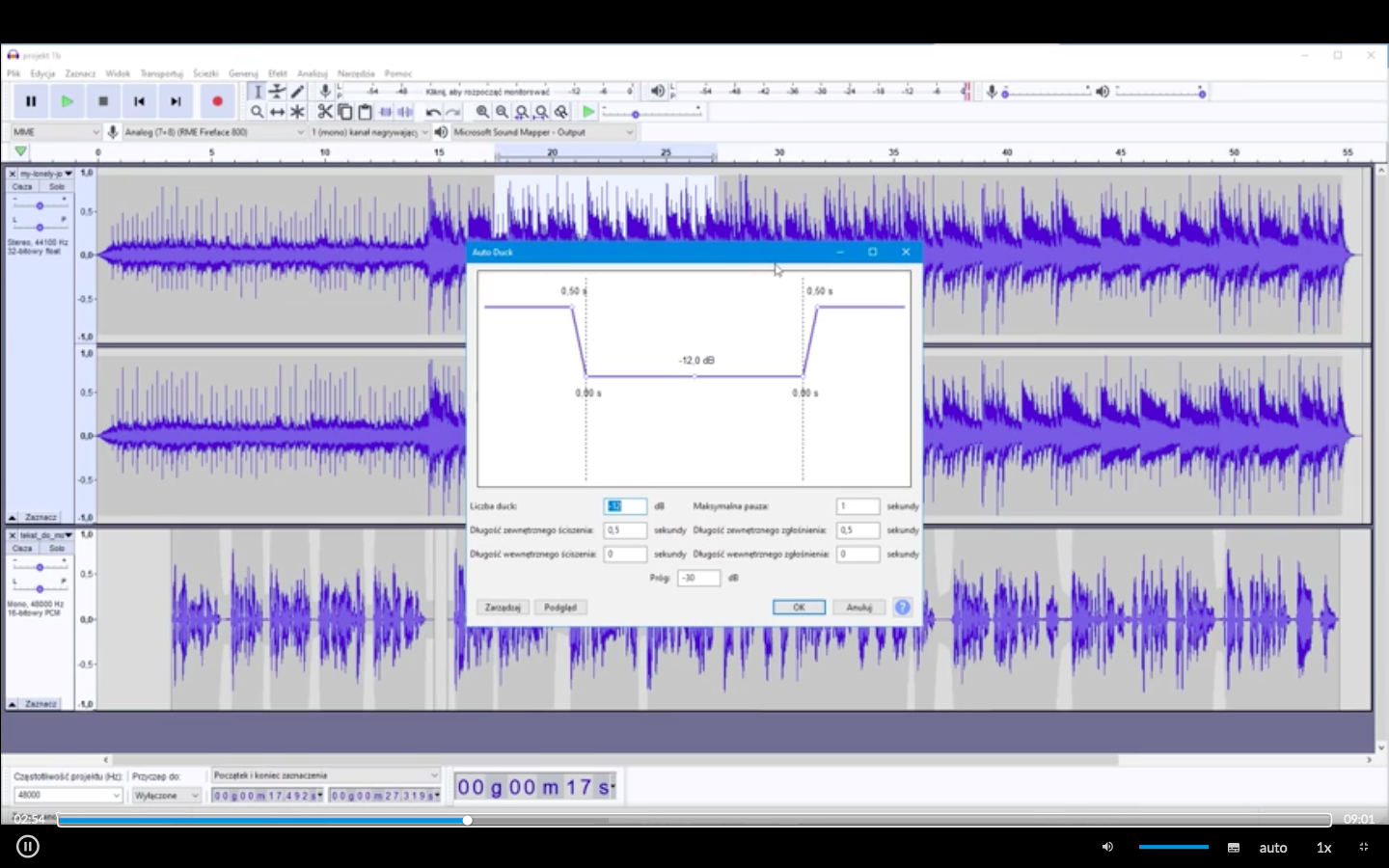This screenshot has height=868, width=1389.
Task: Collapse the my-lonely-jo track using arrow
Action: [x=12, y=518]
